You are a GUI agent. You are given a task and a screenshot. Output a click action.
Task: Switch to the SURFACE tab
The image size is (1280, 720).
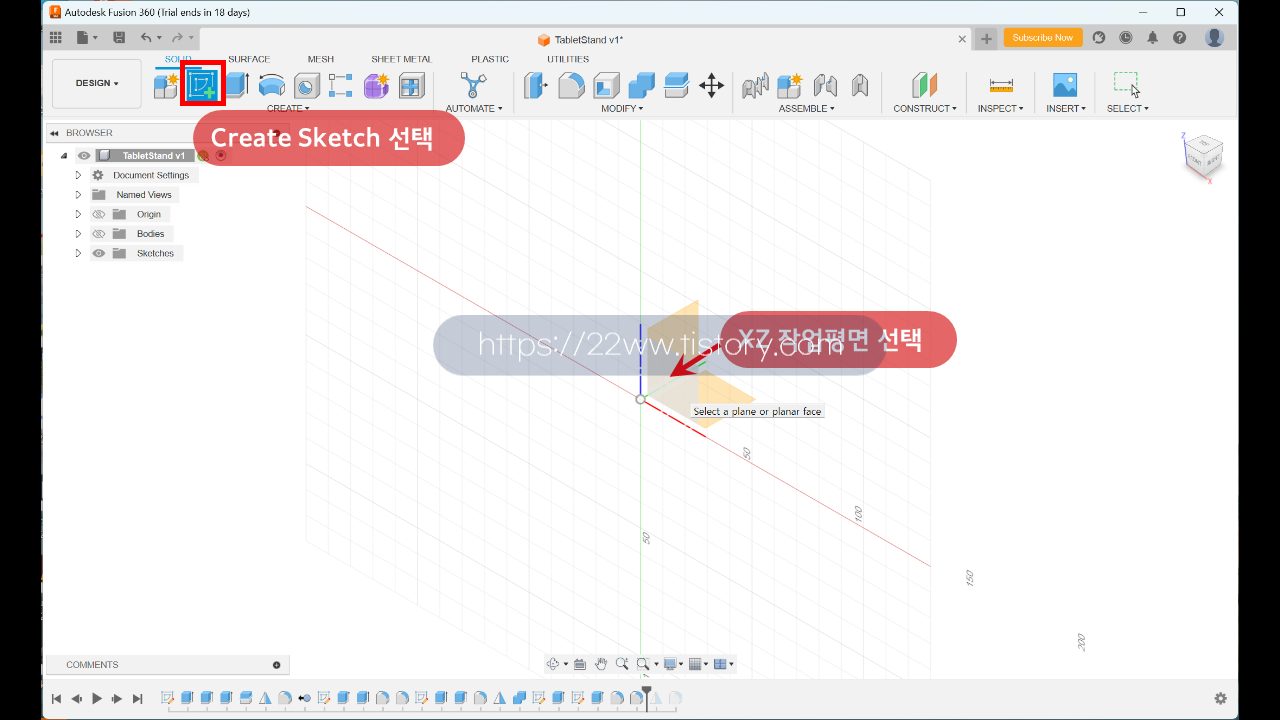249,59
